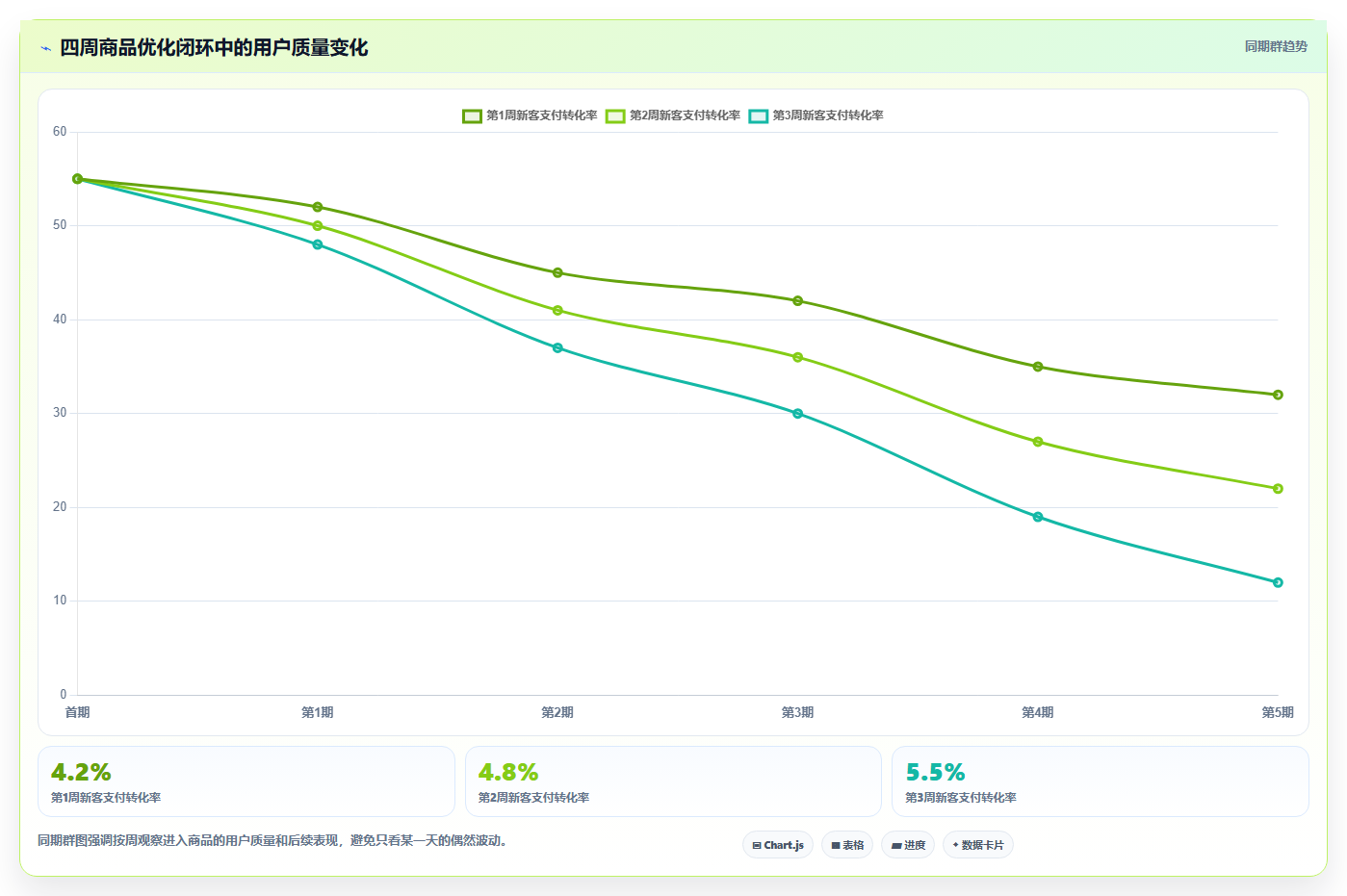The width and height of the screenshot is (1347, 896).
Task: Click 第3周 series point at 第1期 (48)
Action: pyautogui.click(x=318, y=244)
